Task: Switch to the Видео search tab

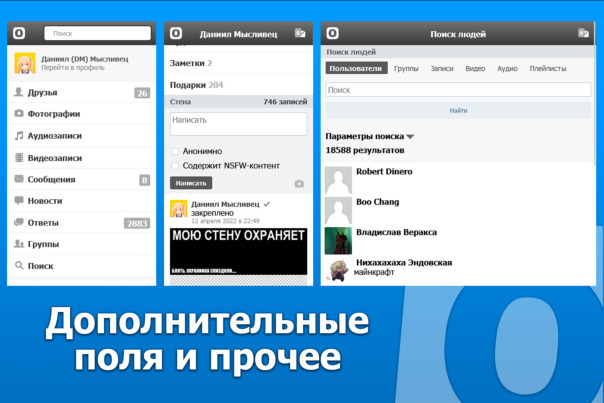Action: [x=475, y=69]
